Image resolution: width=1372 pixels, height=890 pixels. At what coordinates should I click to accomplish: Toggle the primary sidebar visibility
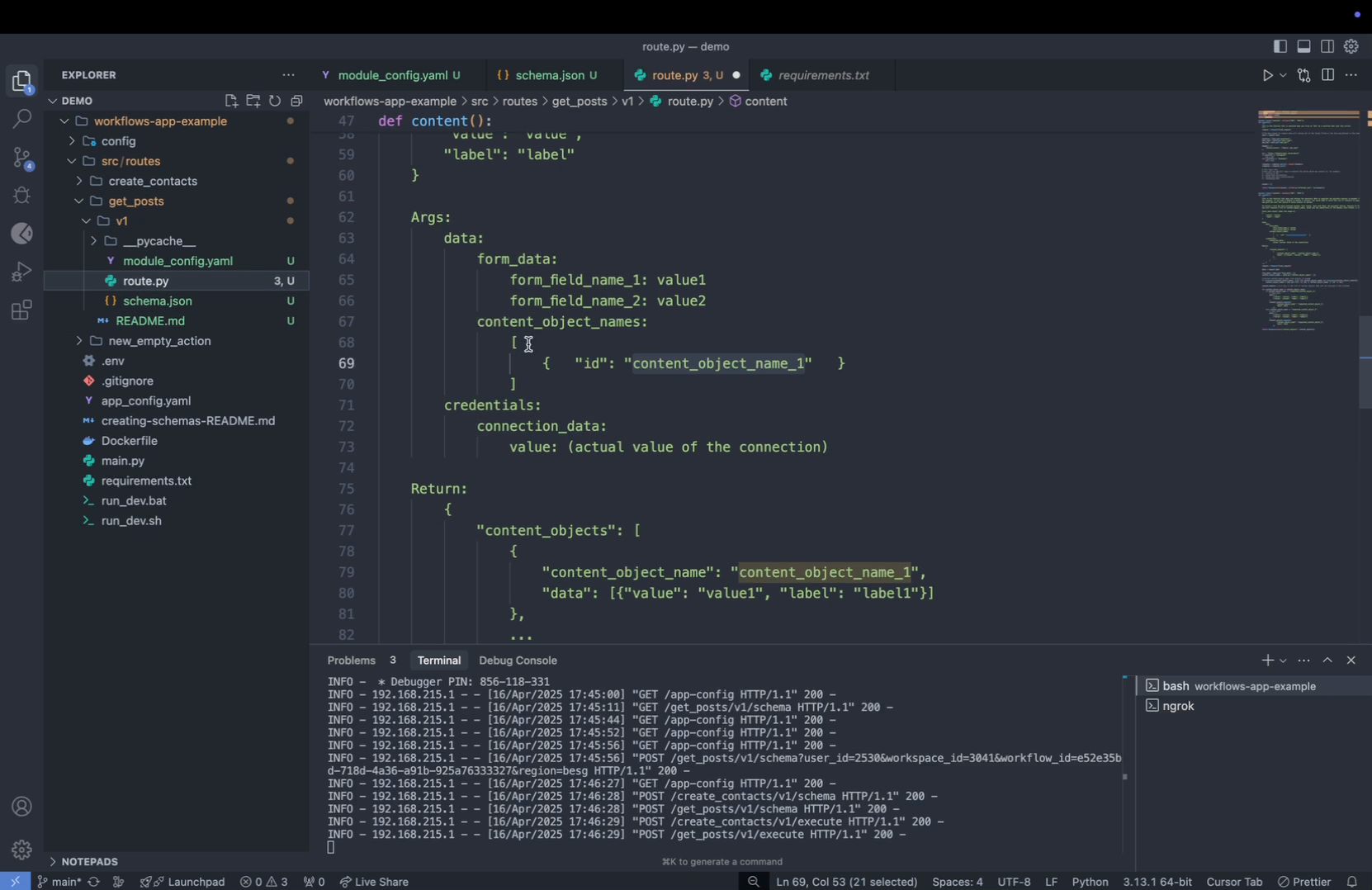tap(1280, 46)
